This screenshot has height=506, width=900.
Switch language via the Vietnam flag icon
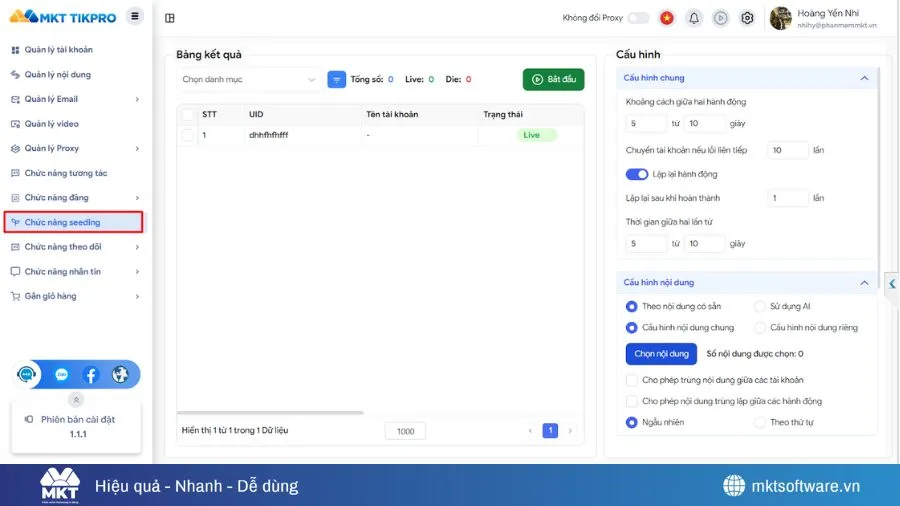(666, 18)
